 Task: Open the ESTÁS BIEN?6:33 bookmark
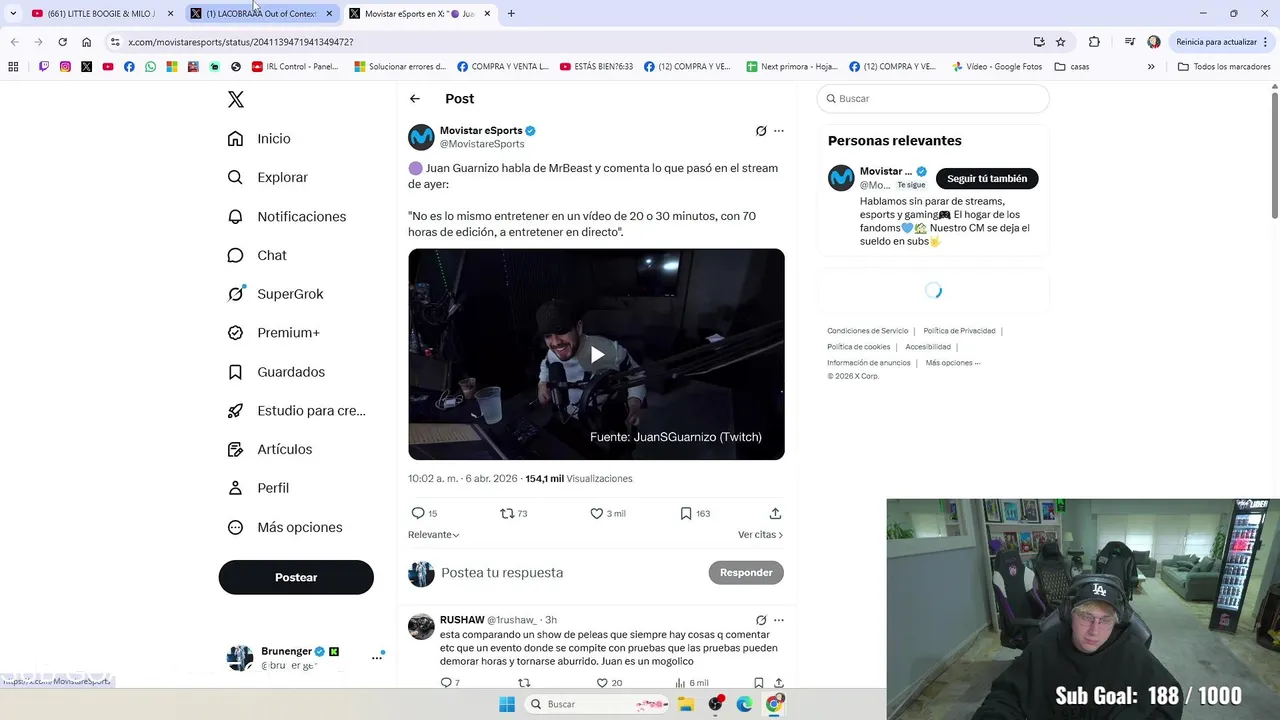click(596, 67)
